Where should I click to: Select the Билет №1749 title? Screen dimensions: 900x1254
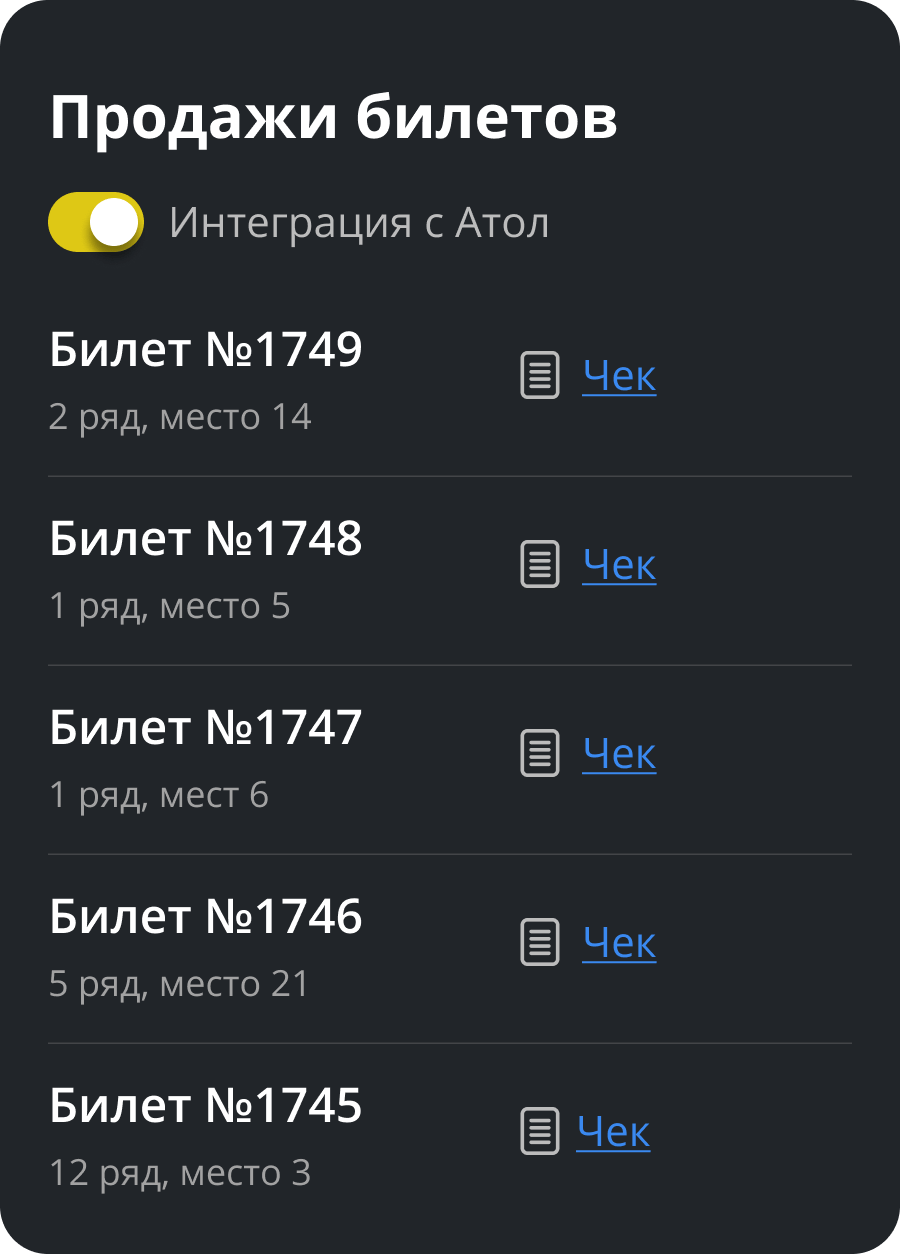click(x=206, y=350)
